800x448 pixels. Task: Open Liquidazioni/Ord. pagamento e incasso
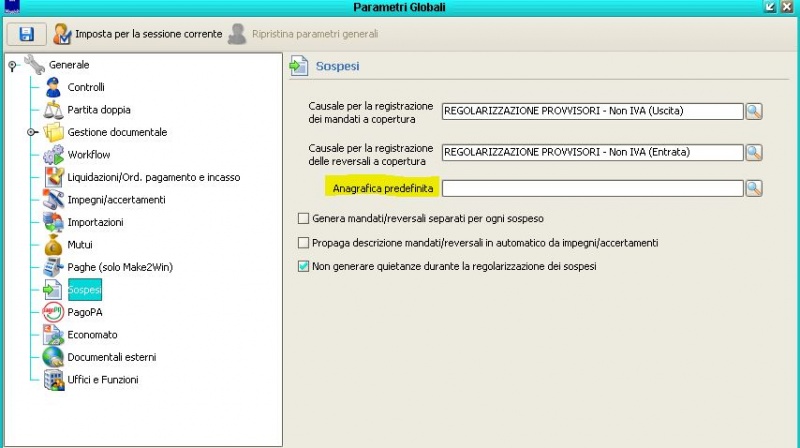tap(154, 177)
